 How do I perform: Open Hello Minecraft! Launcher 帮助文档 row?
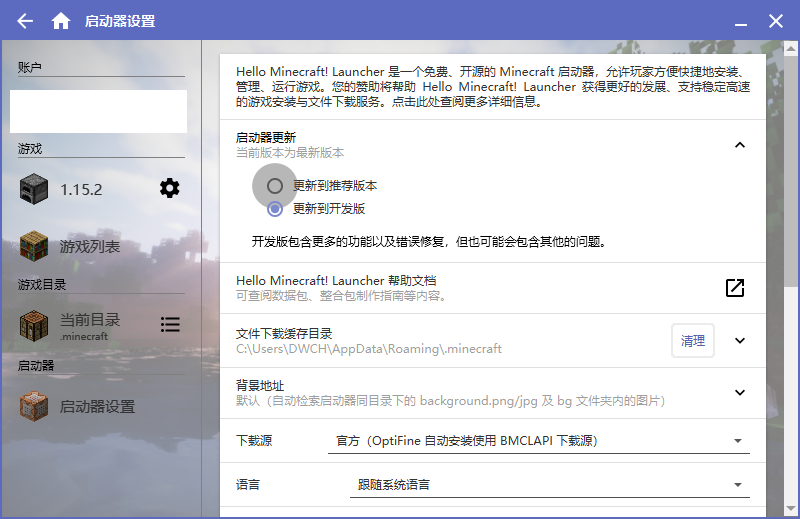point(493,288)
